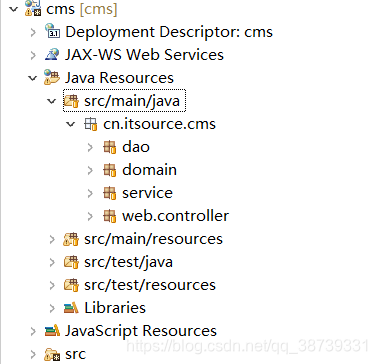This screenshot has height=364, width=377.
Task: Expand the JavaScript Resources node
Action: point(33,331)
